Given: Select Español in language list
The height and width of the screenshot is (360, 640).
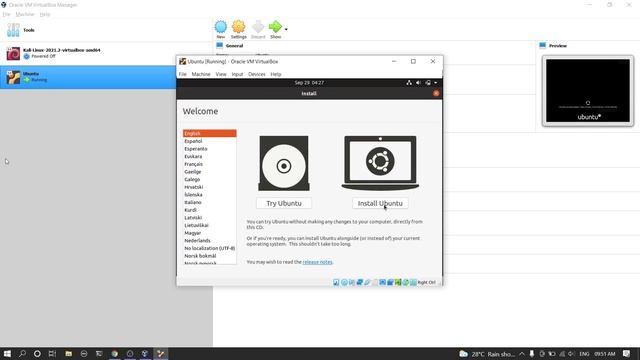Looking at the screenshot, I should tap(209, 141).
